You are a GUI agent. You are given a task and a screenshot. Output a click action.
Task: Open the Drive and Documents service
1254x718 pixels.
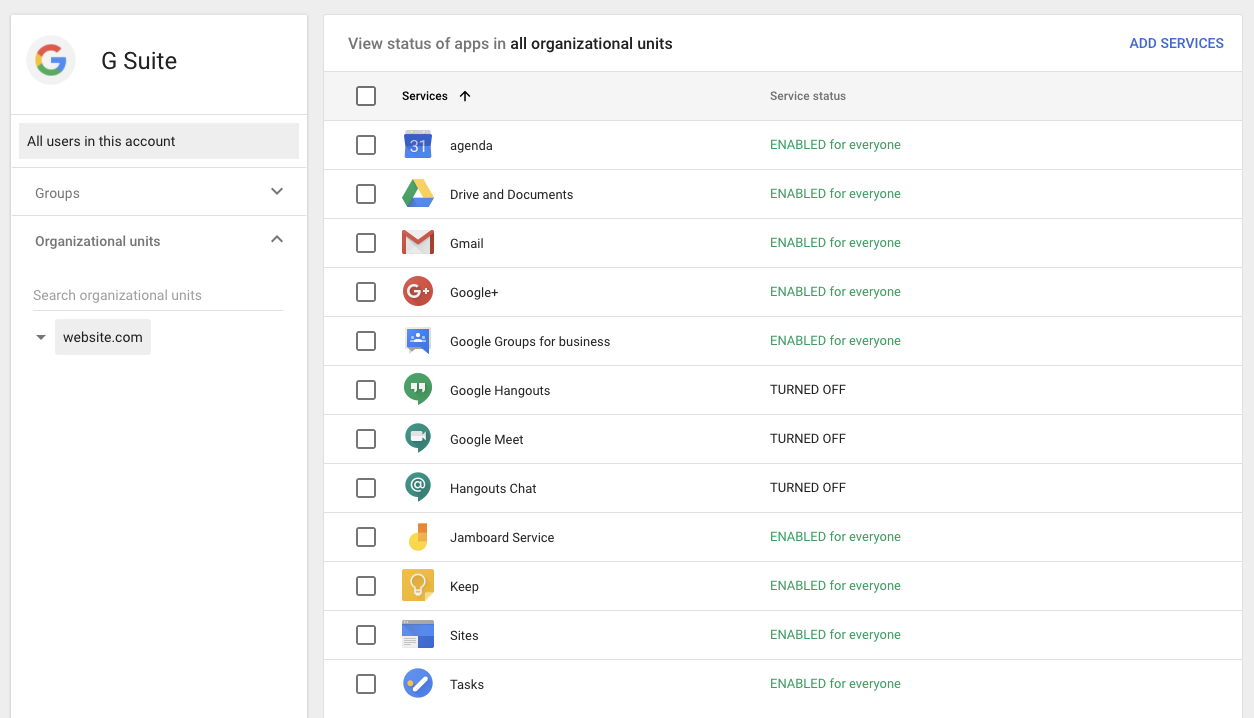pyautogui.click(x=512, y=195)
